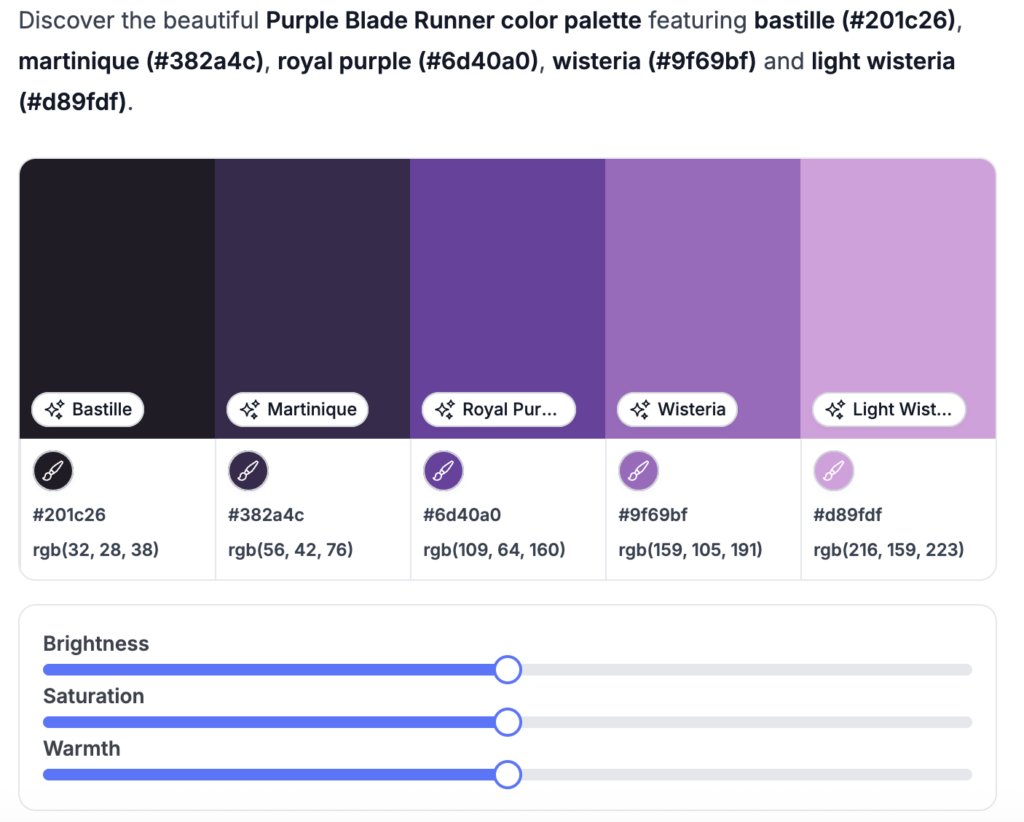This screenshot has width=1024, height=822.
Task: Click the Warmth slider handle
Action: 508,774
